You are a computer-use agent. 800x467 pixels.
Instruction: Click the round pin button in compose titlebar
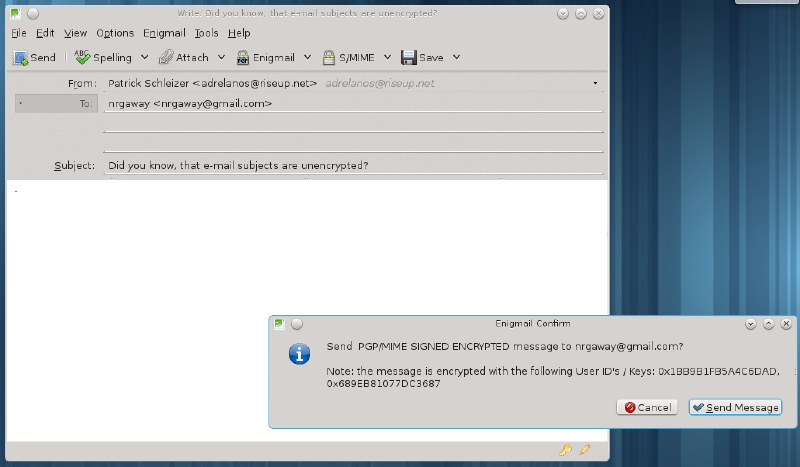pyautogui.click(x=33, y=14)
